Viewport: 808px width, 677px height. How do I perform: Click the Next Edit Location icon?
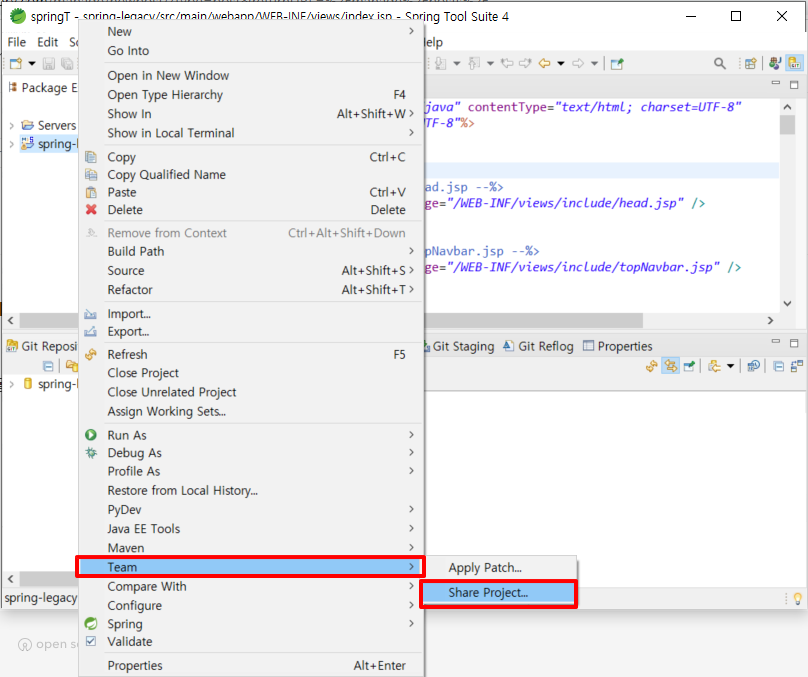[x=525, y=63]
